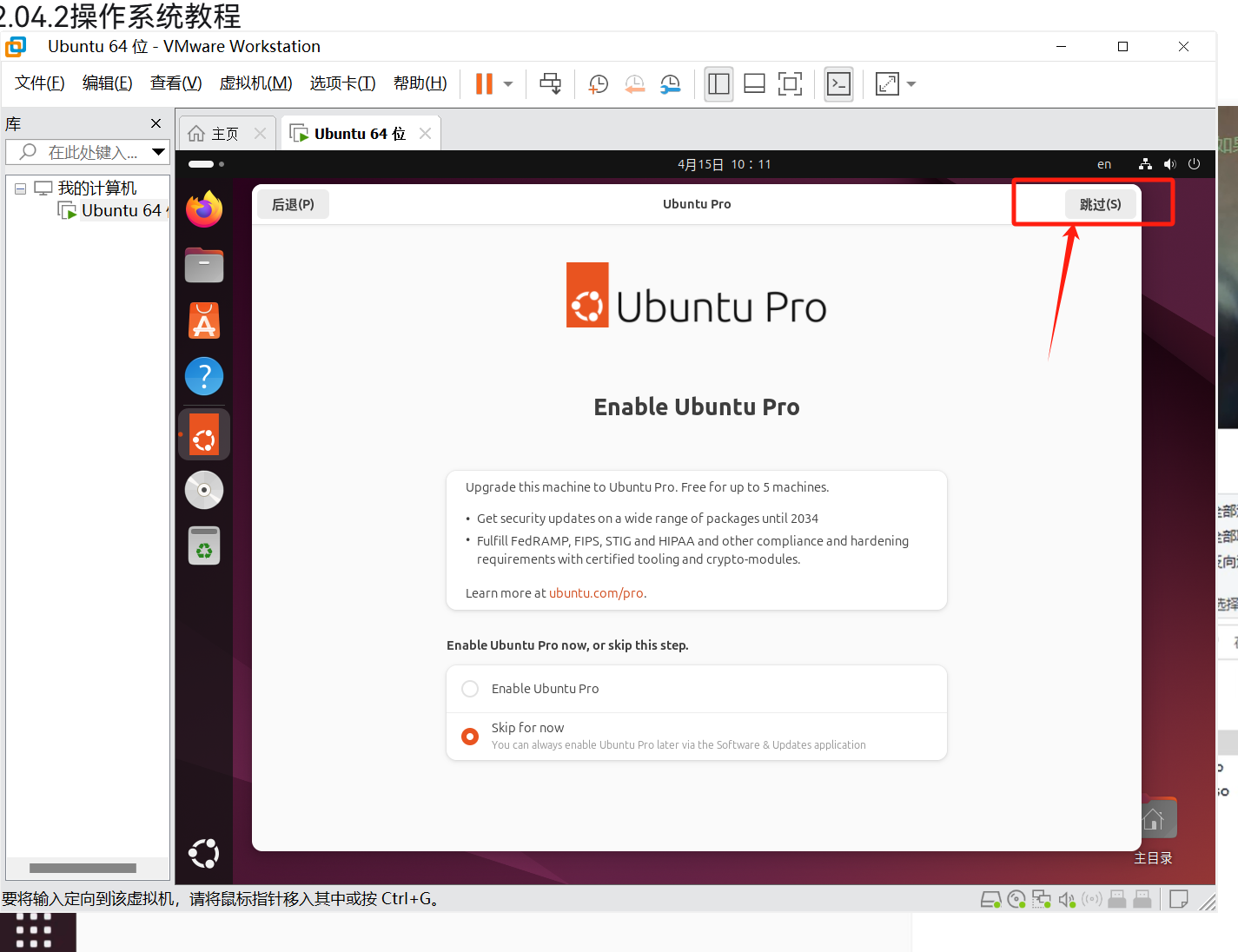Click the power icon in Ubuntu top bar

(x=1194, y=164)
